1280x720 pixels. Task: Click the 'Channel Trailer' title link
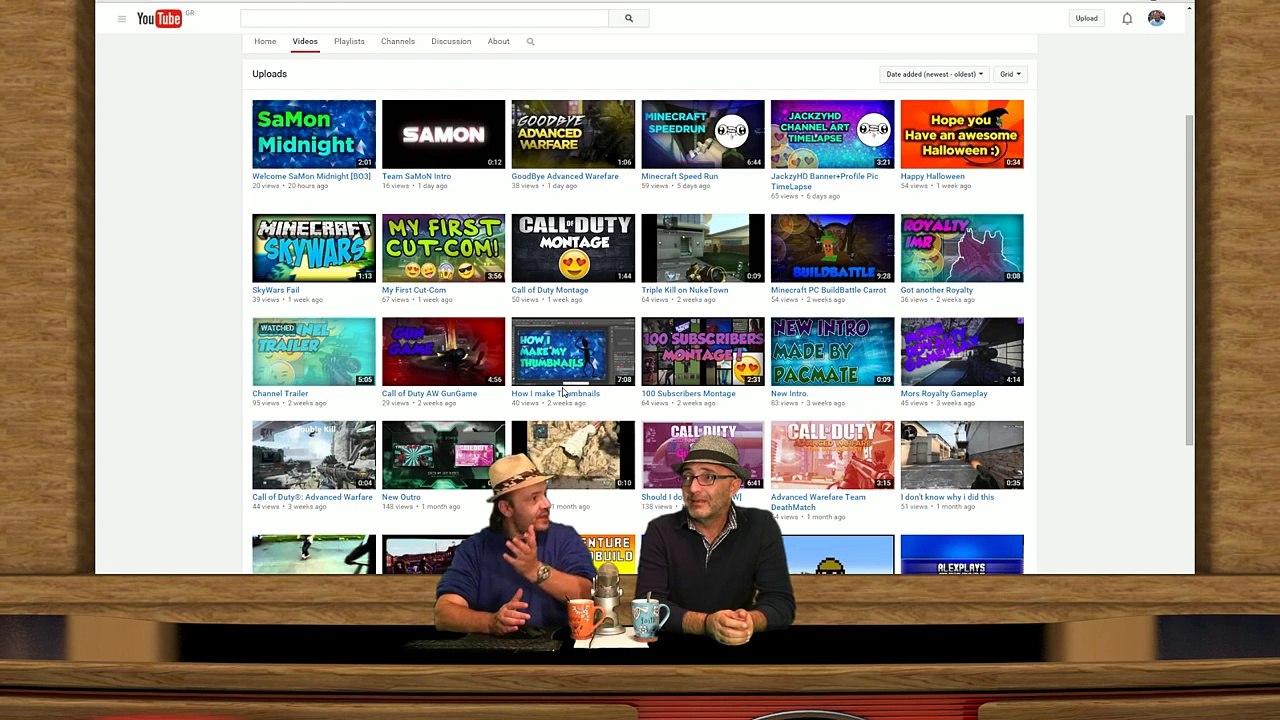[280, 394]
